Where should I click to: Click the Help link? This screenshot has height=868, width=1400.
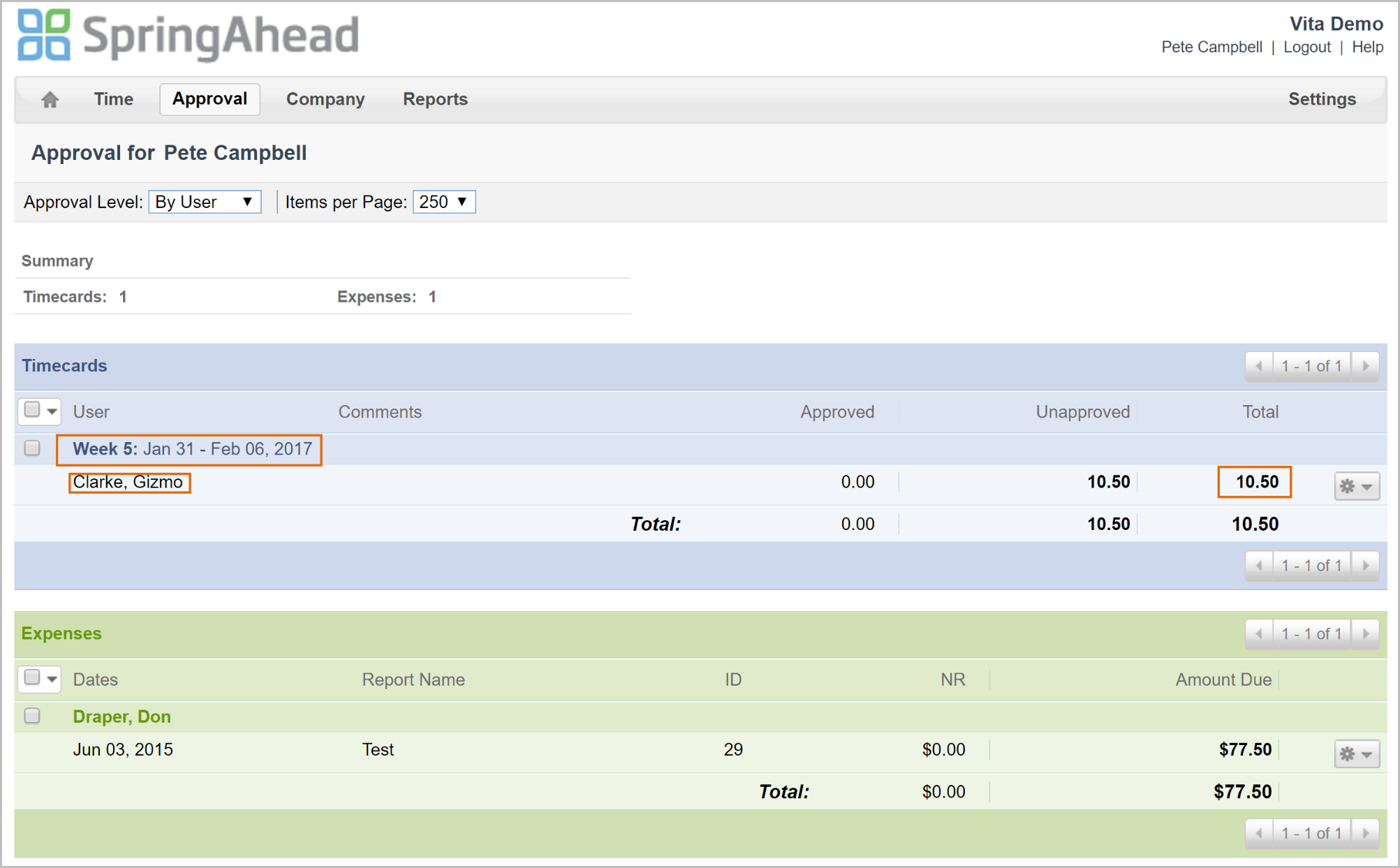pos(1367,47)
